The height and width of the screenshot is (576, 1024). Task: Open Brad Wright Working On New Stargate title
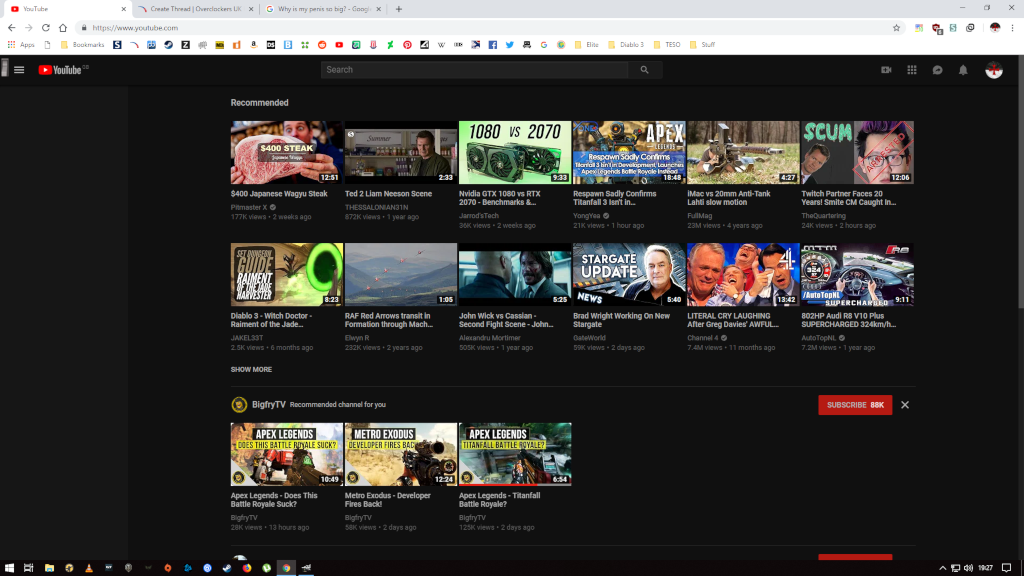coord(621,320)
